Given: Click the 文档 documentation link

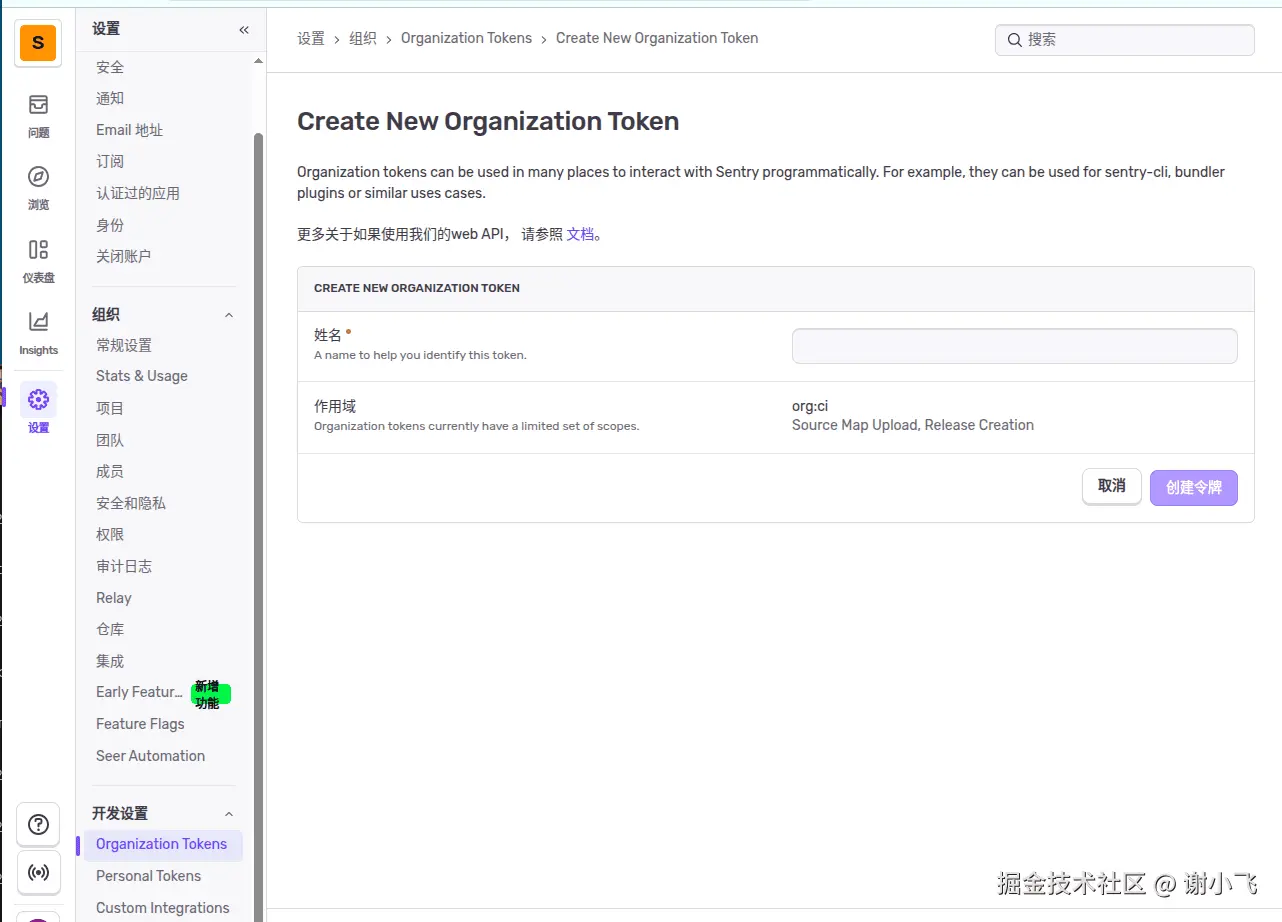Looking at the screenshot, I should point(580,233).
